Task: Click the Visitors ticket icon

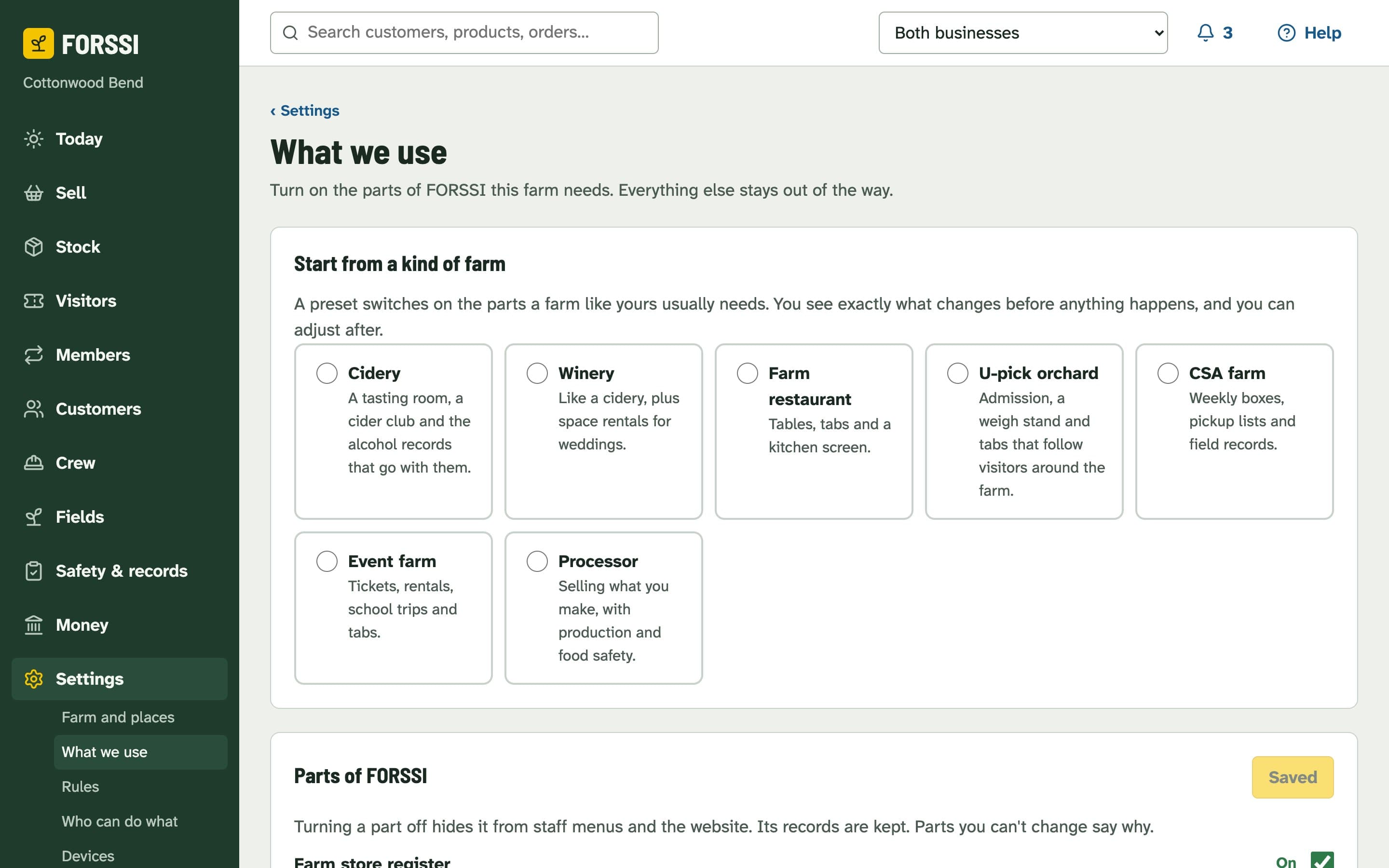Action: click(x=34, y=301)
